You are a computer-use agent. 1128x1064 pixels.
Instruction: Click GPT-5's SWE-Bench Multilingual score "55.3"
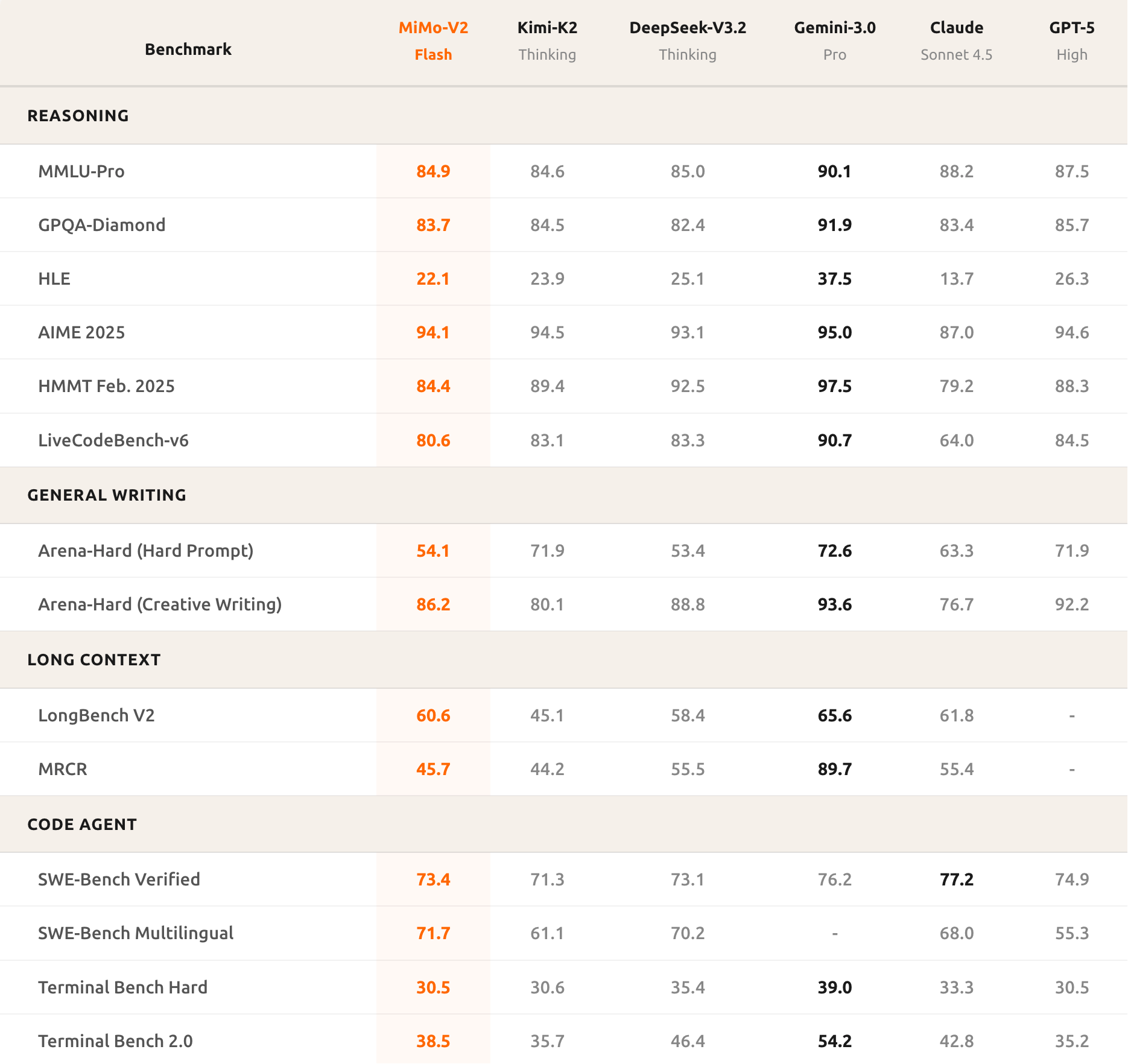pos(1072,933)
